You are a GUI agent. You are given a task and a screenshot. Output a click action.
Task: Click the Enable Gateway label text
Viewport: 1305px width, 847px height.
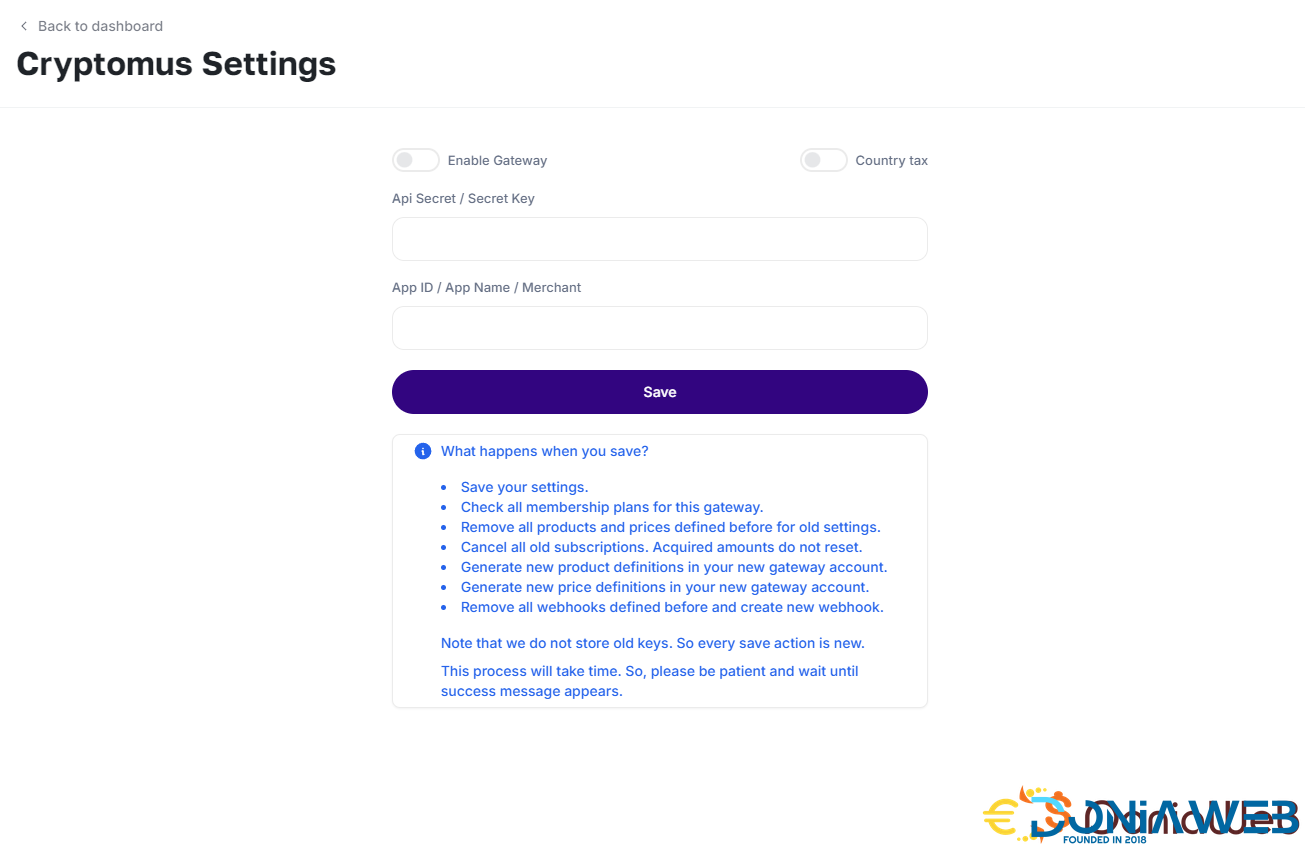(x=497, y=161)
